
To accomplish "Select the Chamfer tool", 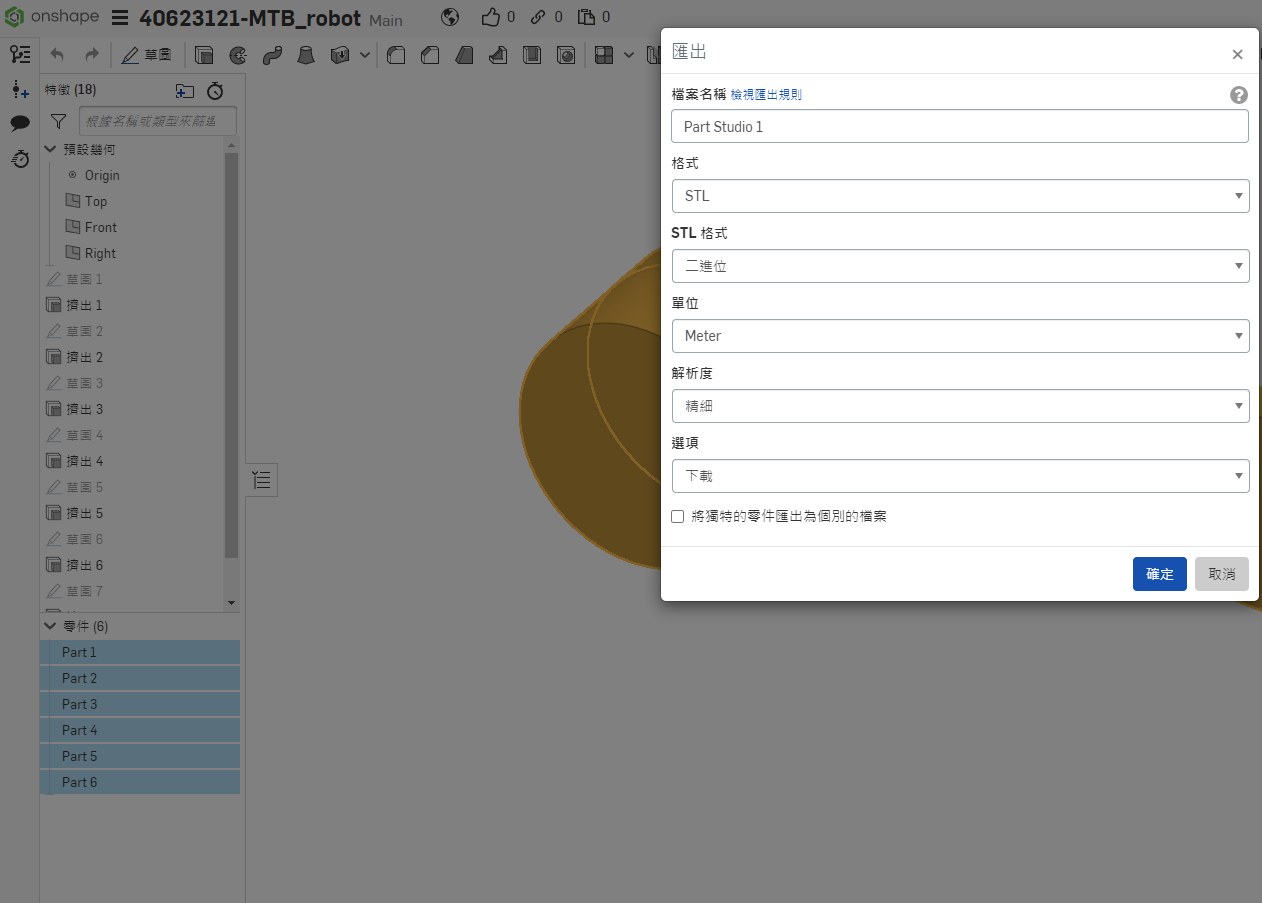I will [430, 55].
